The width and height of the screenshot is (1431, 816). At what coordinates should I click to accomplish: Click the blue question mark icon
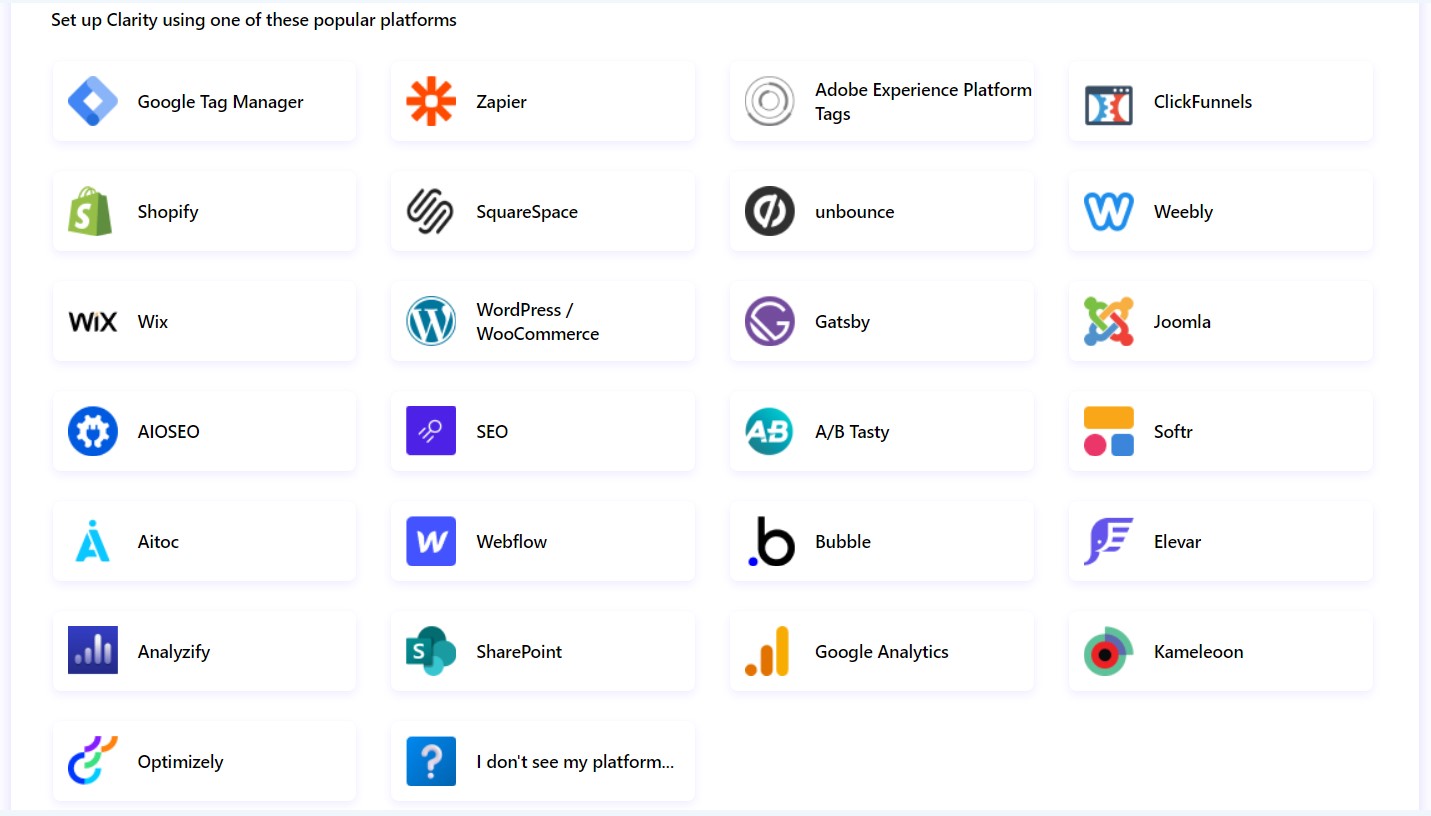click(431, 761)
